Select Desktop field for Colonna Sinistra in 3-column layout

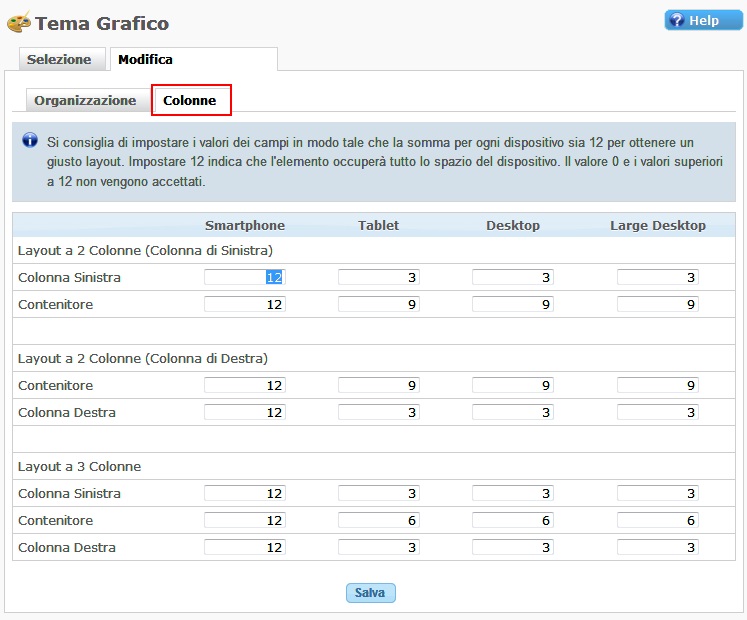coord(512,493)
